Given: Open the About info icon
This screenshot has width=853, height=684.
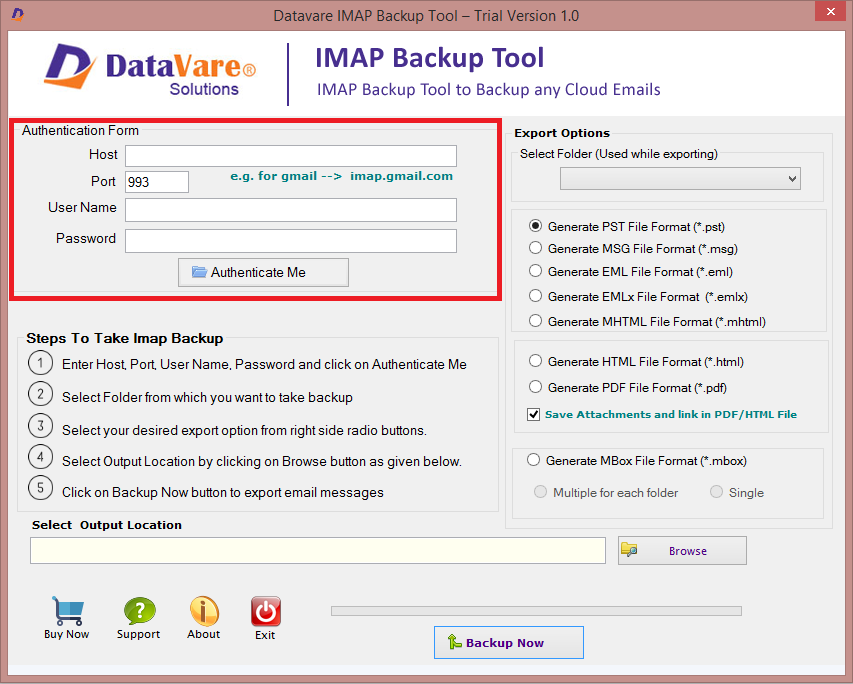Looking at the screenshot, I should pyautogui.click(x=204, y=611).
